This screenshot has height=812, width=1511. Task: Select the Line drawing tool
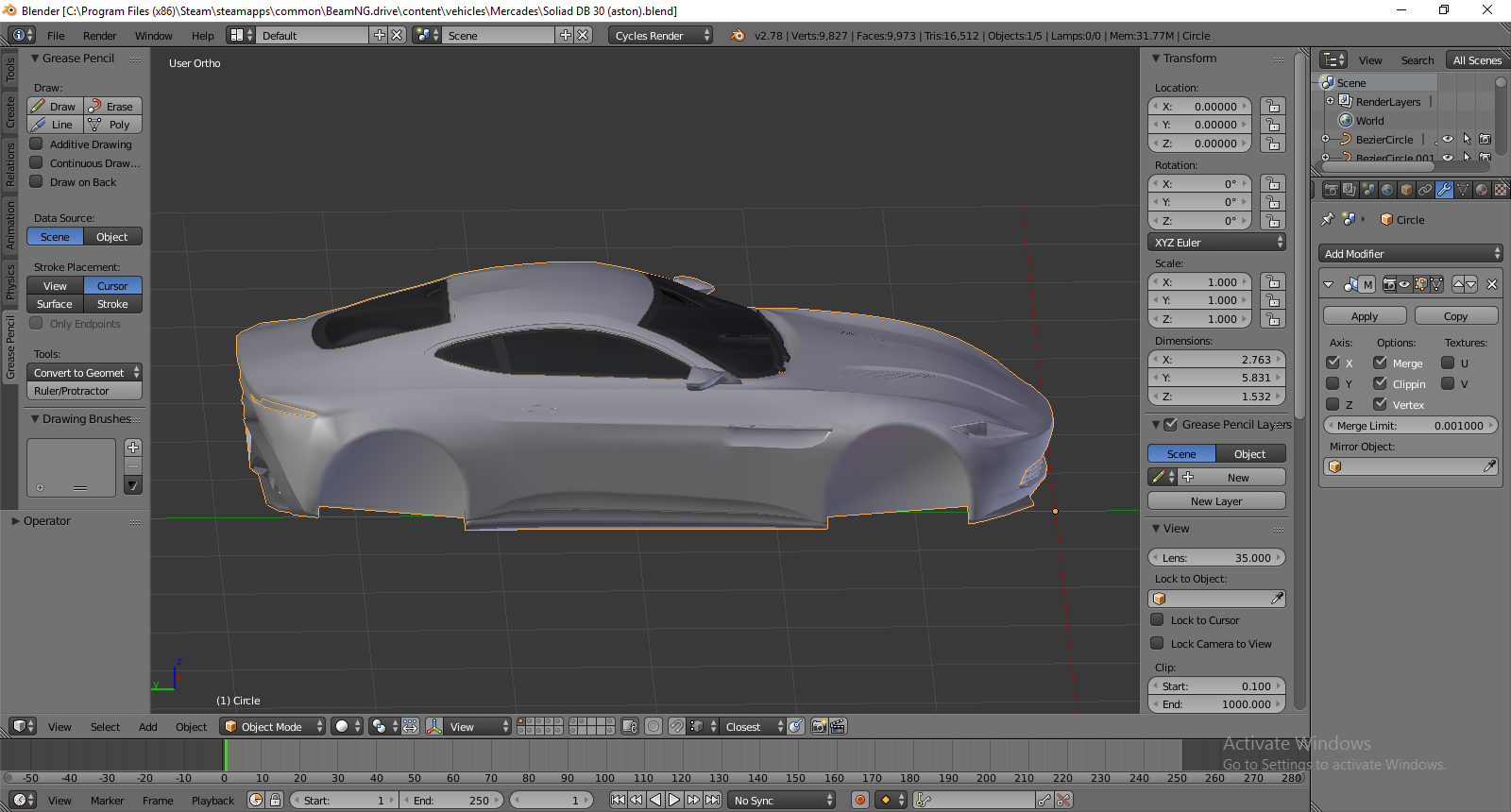[x=56, y=125]
